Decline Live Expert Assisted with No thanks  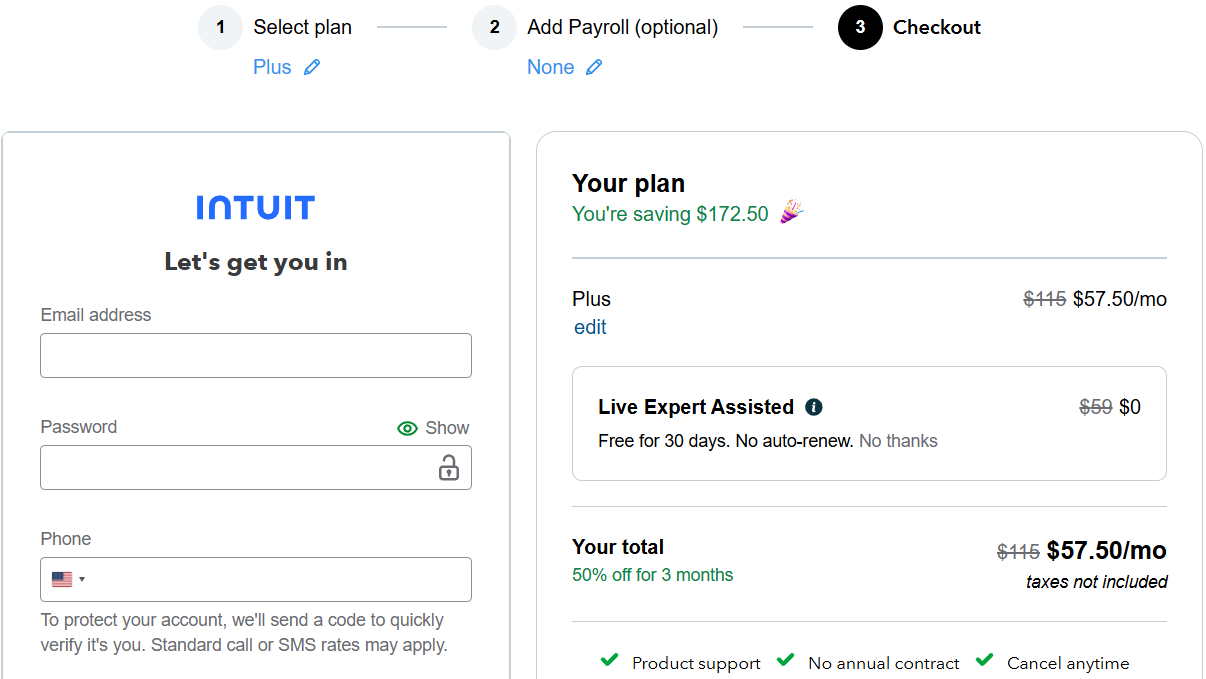[x=898, y=441]
